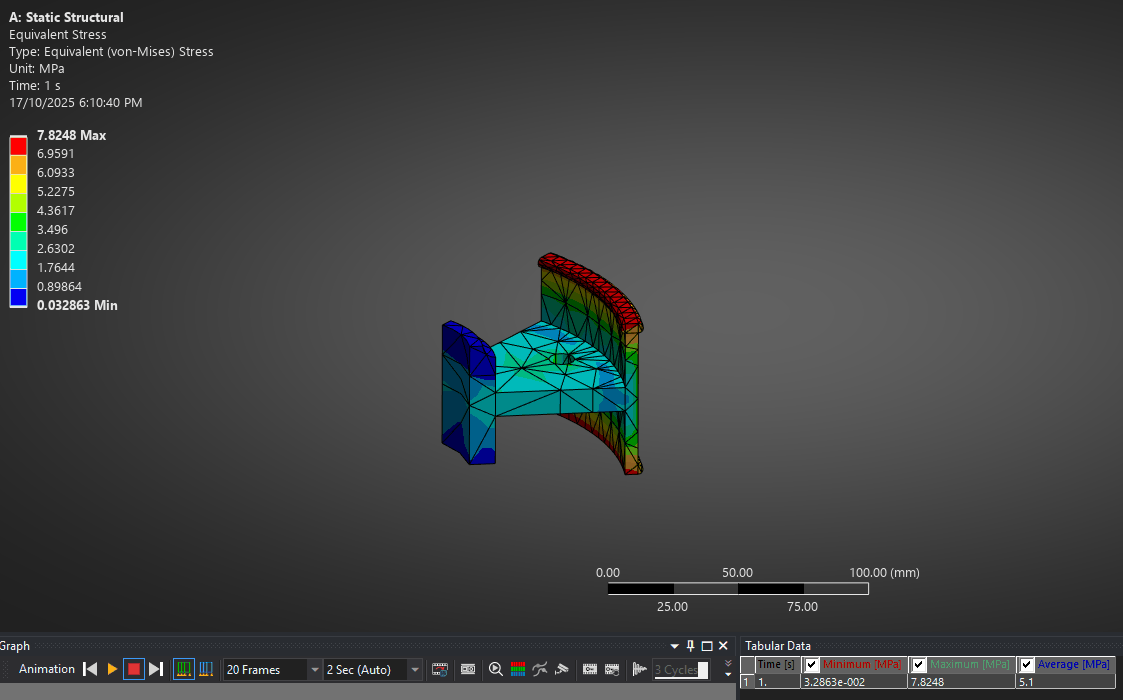
Task: Click the 100.00 (mm) scale label
Action: pos(885,572)
